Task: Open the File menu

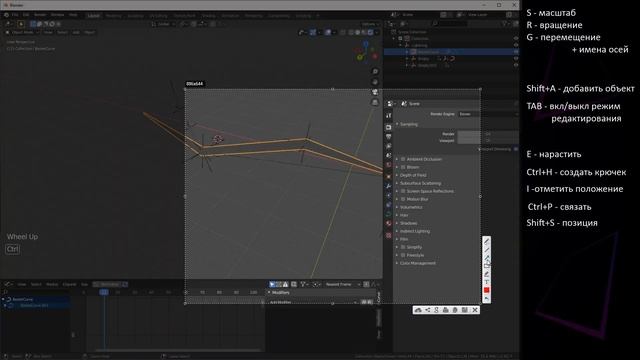Action: [x=15, y=15]
